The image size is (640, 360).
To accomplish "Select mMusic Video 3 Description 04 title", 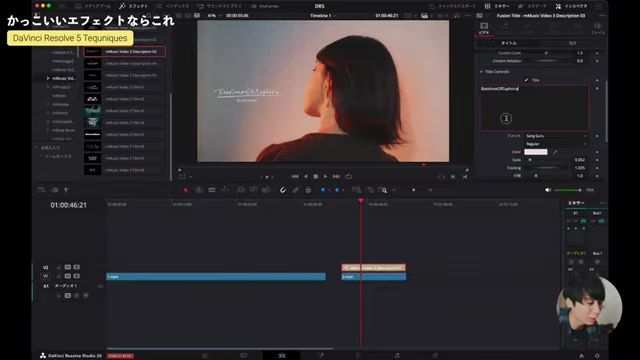I will tap(124, 64).
